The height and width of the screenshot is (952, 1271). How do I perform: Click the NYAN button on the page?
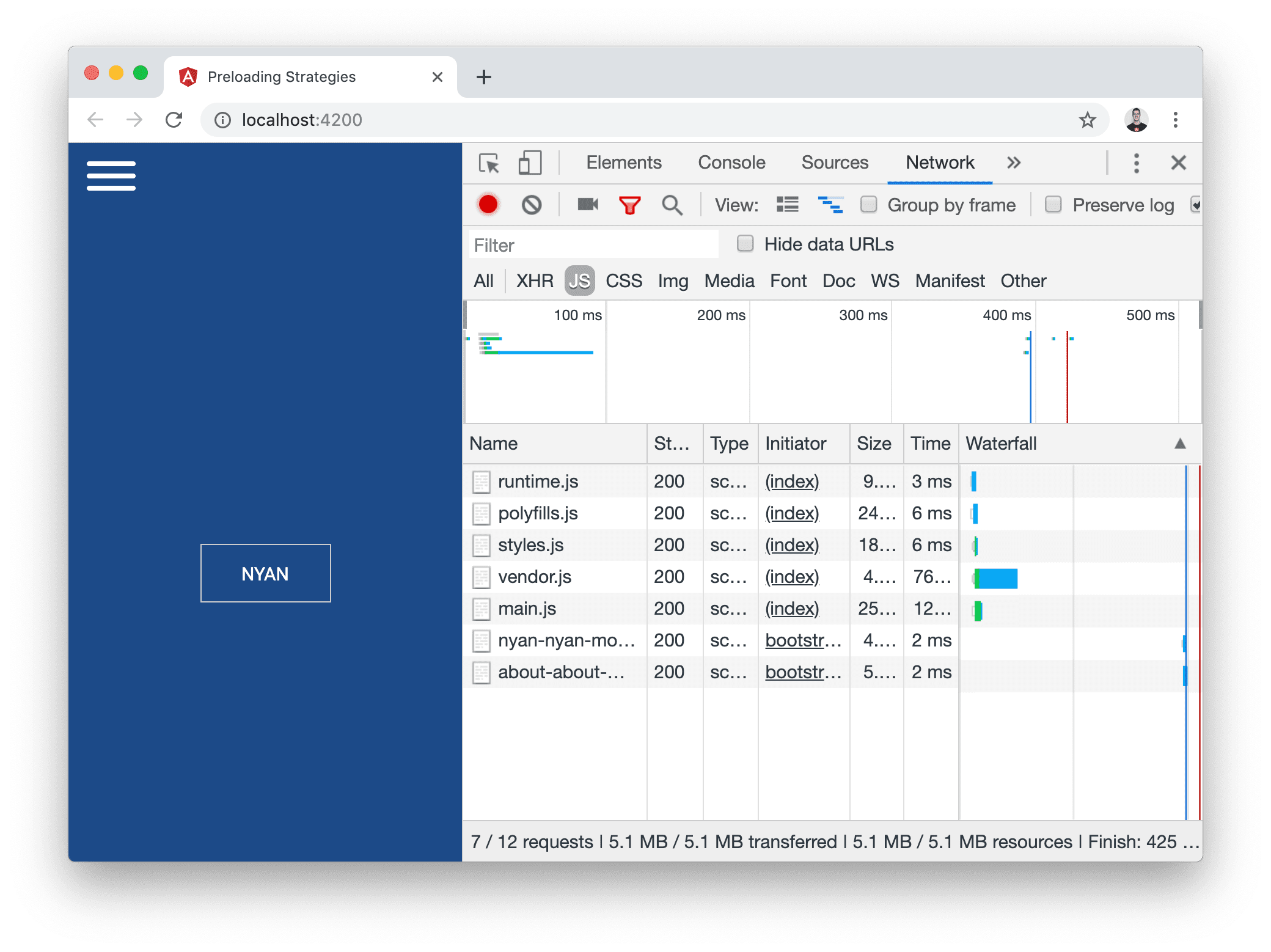point(264,573)
